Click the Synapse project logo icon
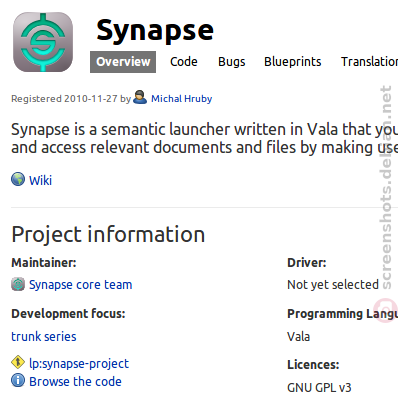Image resolution: width=398 pixels, height=397 pixels. pyautogui.click(x=43, y=42)
